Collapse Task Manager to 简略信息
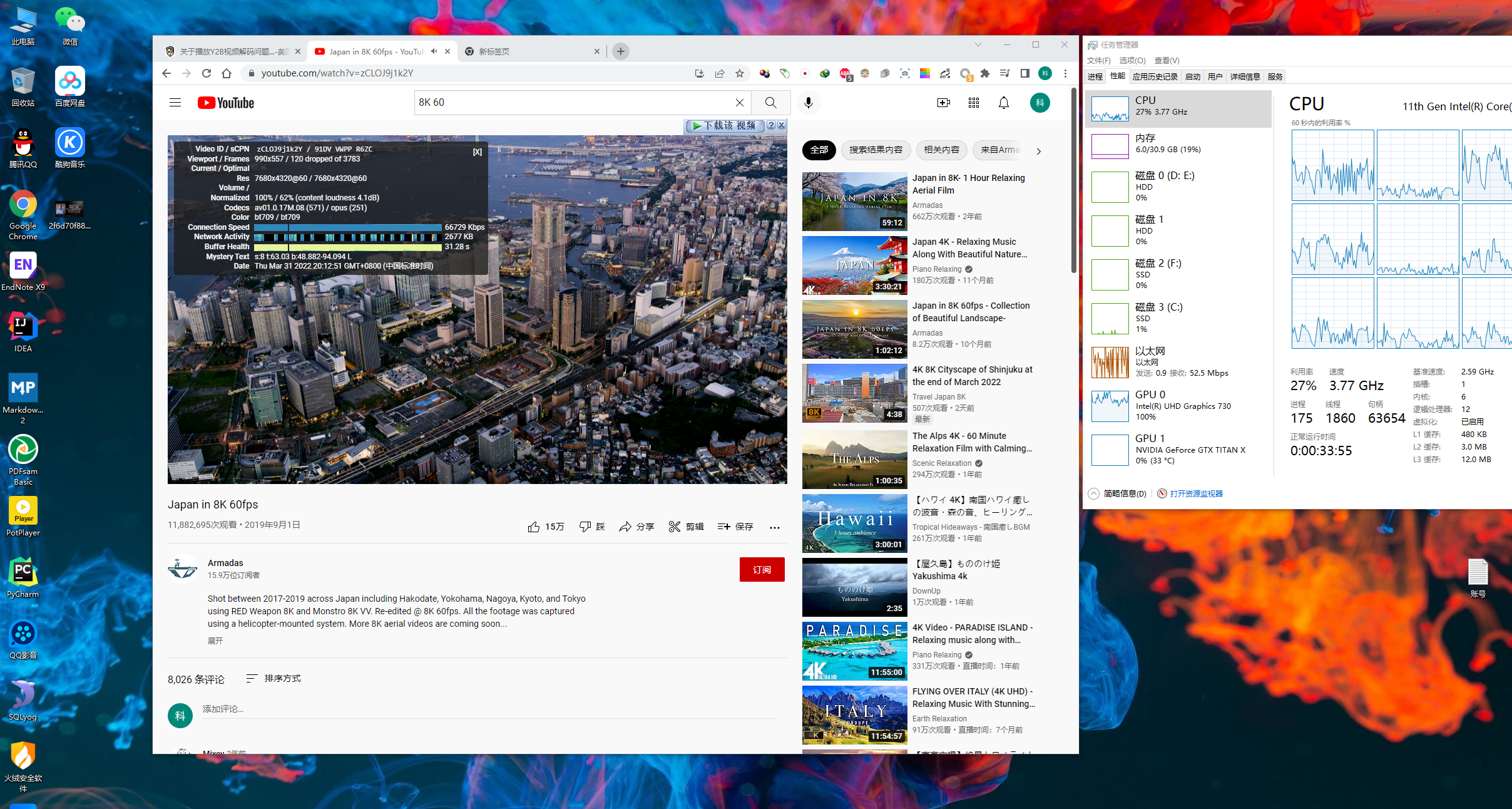This screenshot has width=1512, height=809. point(1118,493)
